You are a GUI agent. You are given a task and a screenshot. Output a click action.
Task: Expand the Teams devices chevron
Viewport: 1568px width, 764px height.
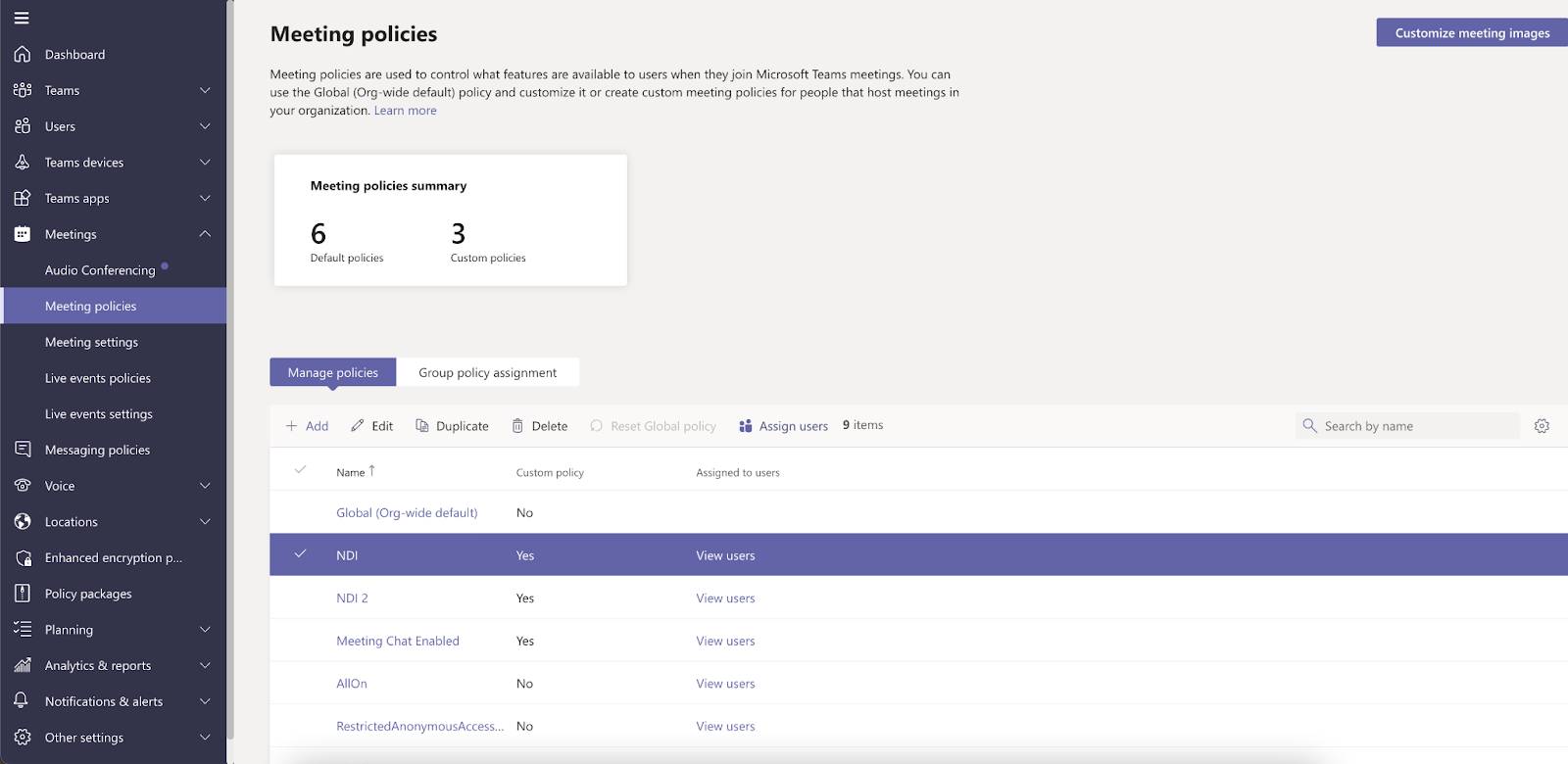click(x=205, y=162)
